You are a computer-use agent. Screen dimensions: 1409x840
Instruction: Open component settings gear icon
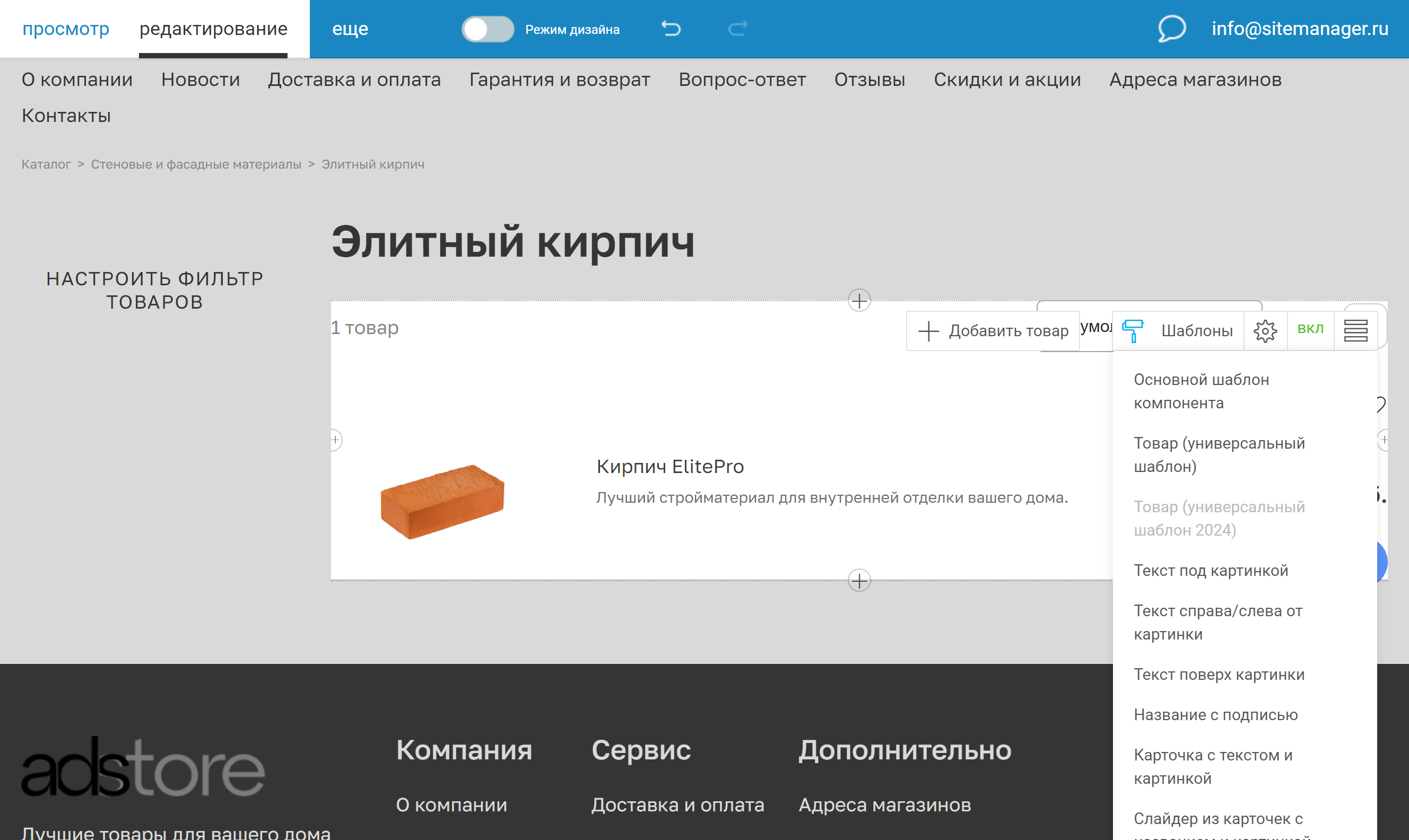(x=1265, y=330)
